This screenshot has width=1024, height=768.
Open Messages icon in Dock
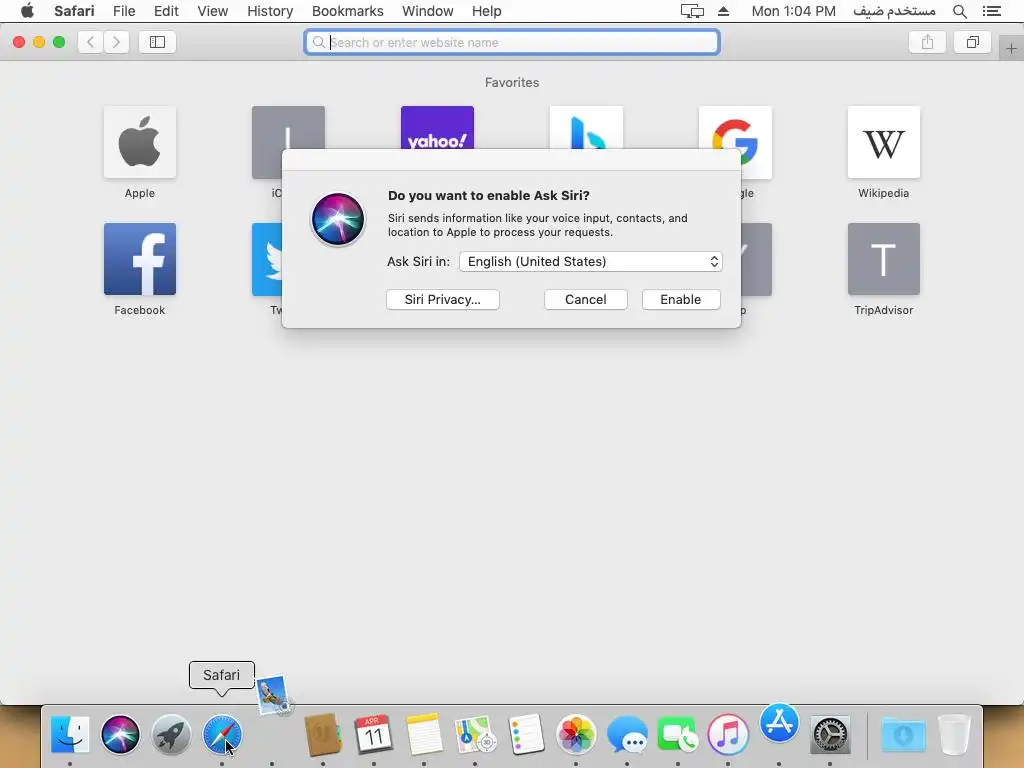627,734
